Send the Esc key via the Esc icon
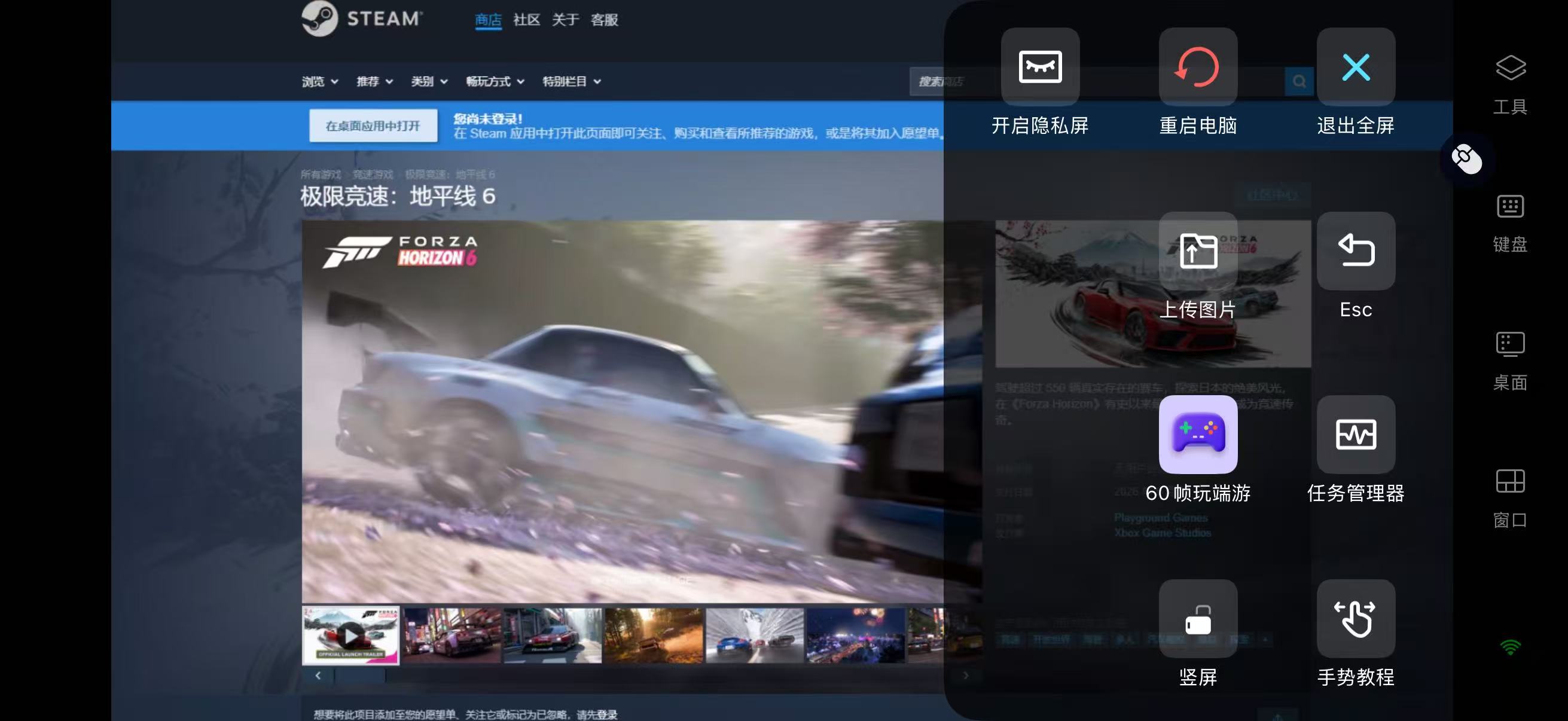The image size is (1568, 721). point(1356,250)
